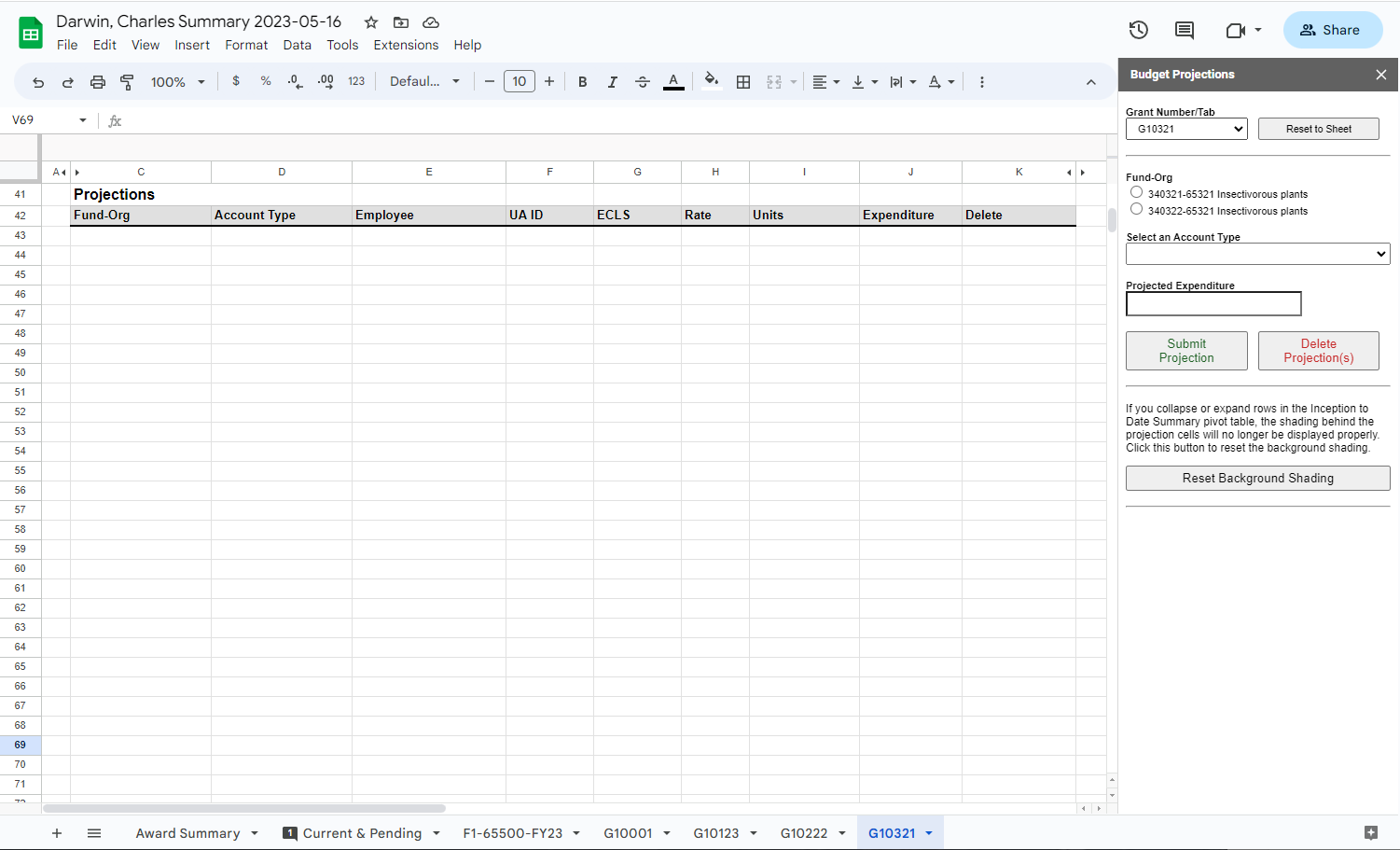
Task: Click the Print icon
Action: tap(98, 82)
